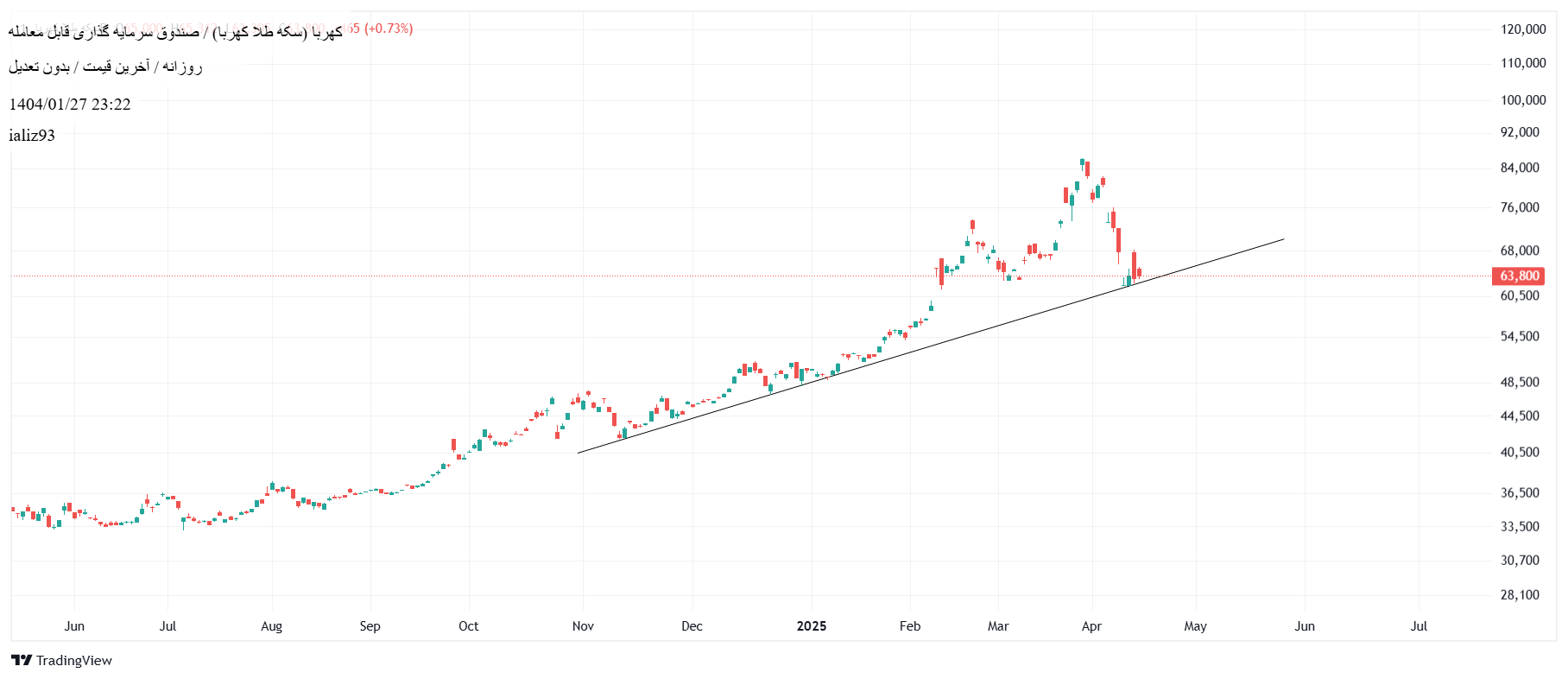Click the 28,100 price scale label
This screenshot has width=1568, height=679.
pos(1520,595)
